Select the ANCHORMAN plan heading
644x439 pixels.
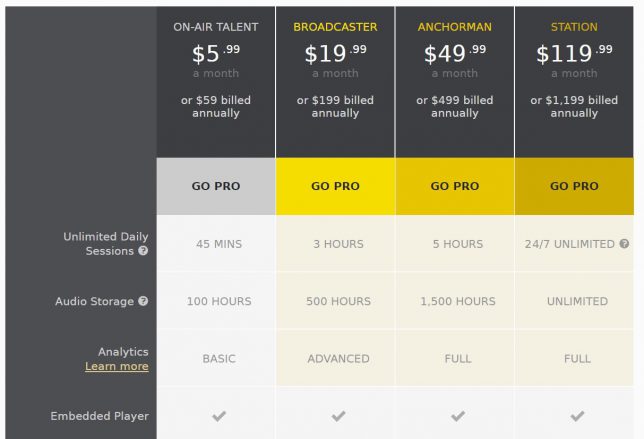(x=455, y=27)
